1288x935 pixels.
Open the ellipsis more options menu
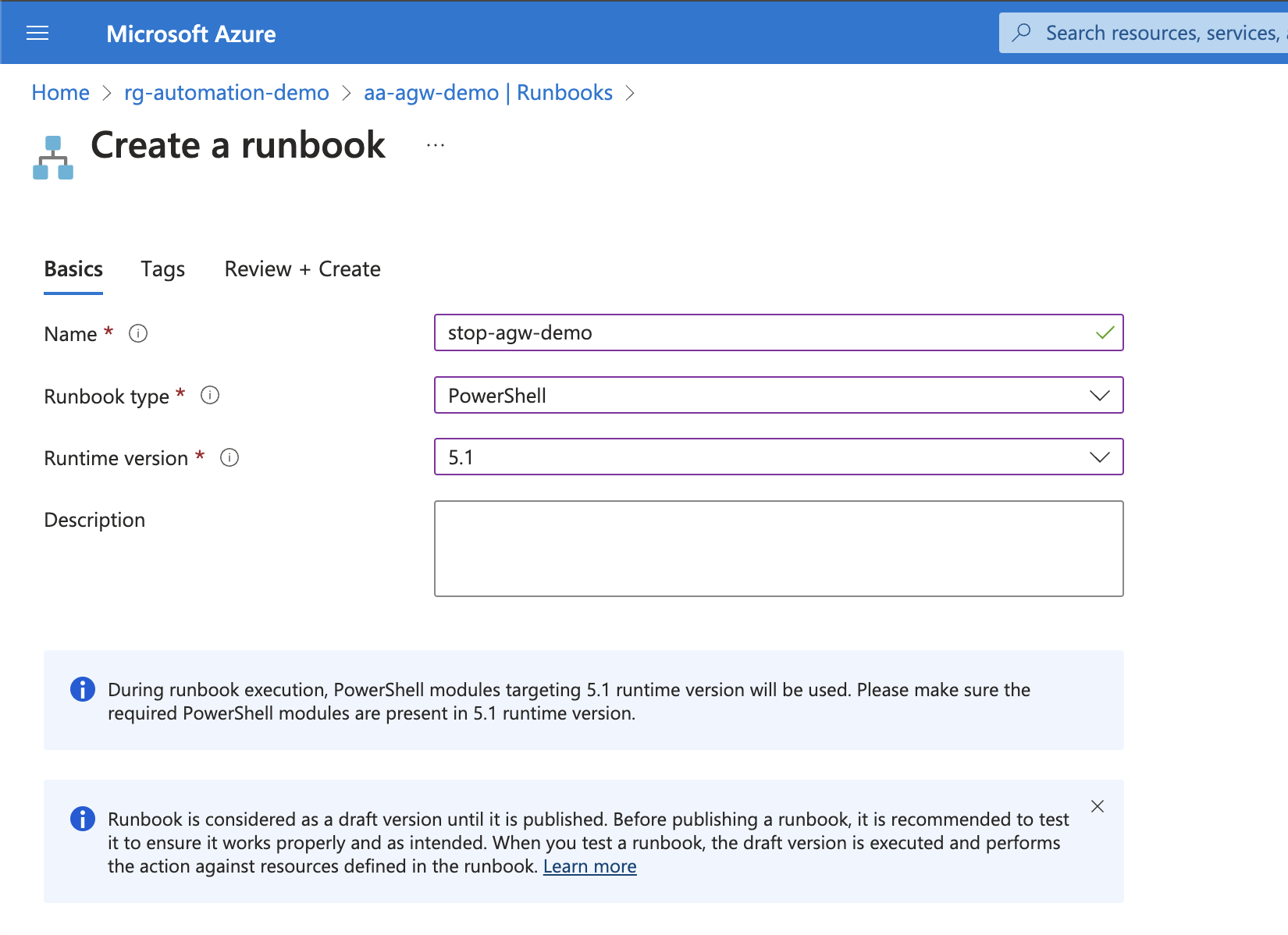tap(436, 145)
